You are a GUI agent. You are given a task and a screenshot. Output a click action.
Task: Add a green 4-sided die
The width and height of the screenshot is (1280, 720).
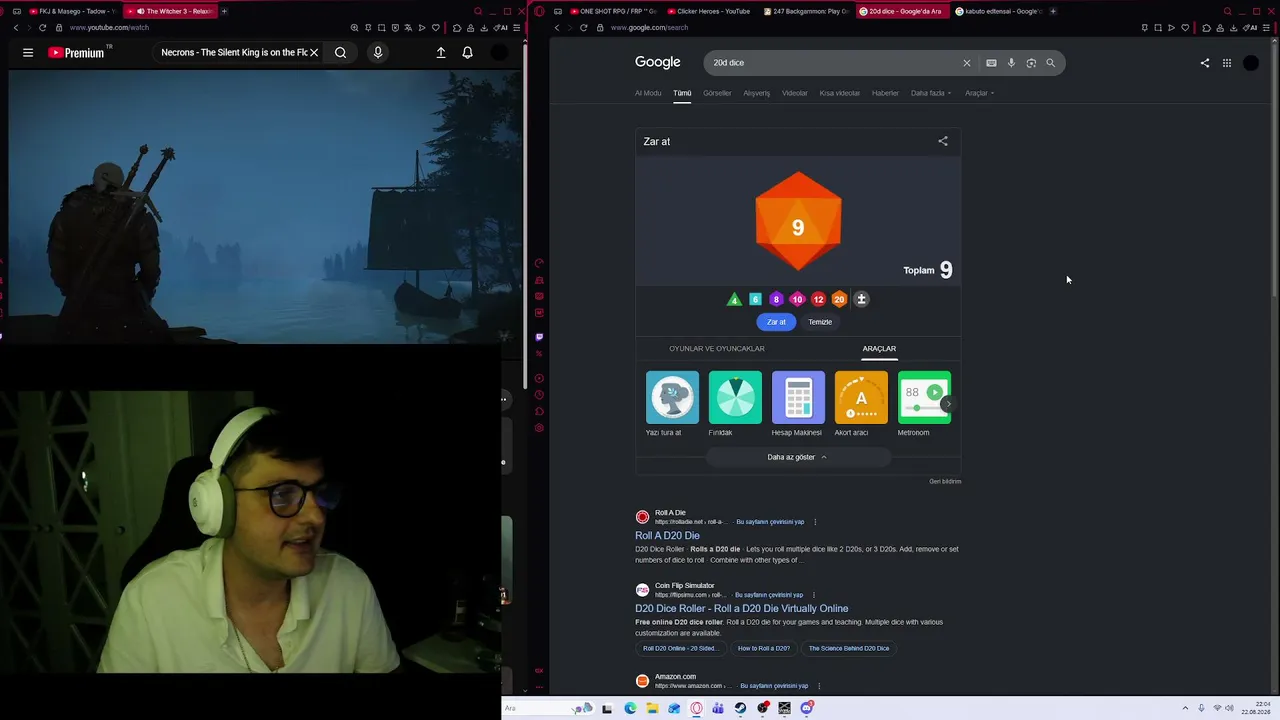(x=734, y=299)
